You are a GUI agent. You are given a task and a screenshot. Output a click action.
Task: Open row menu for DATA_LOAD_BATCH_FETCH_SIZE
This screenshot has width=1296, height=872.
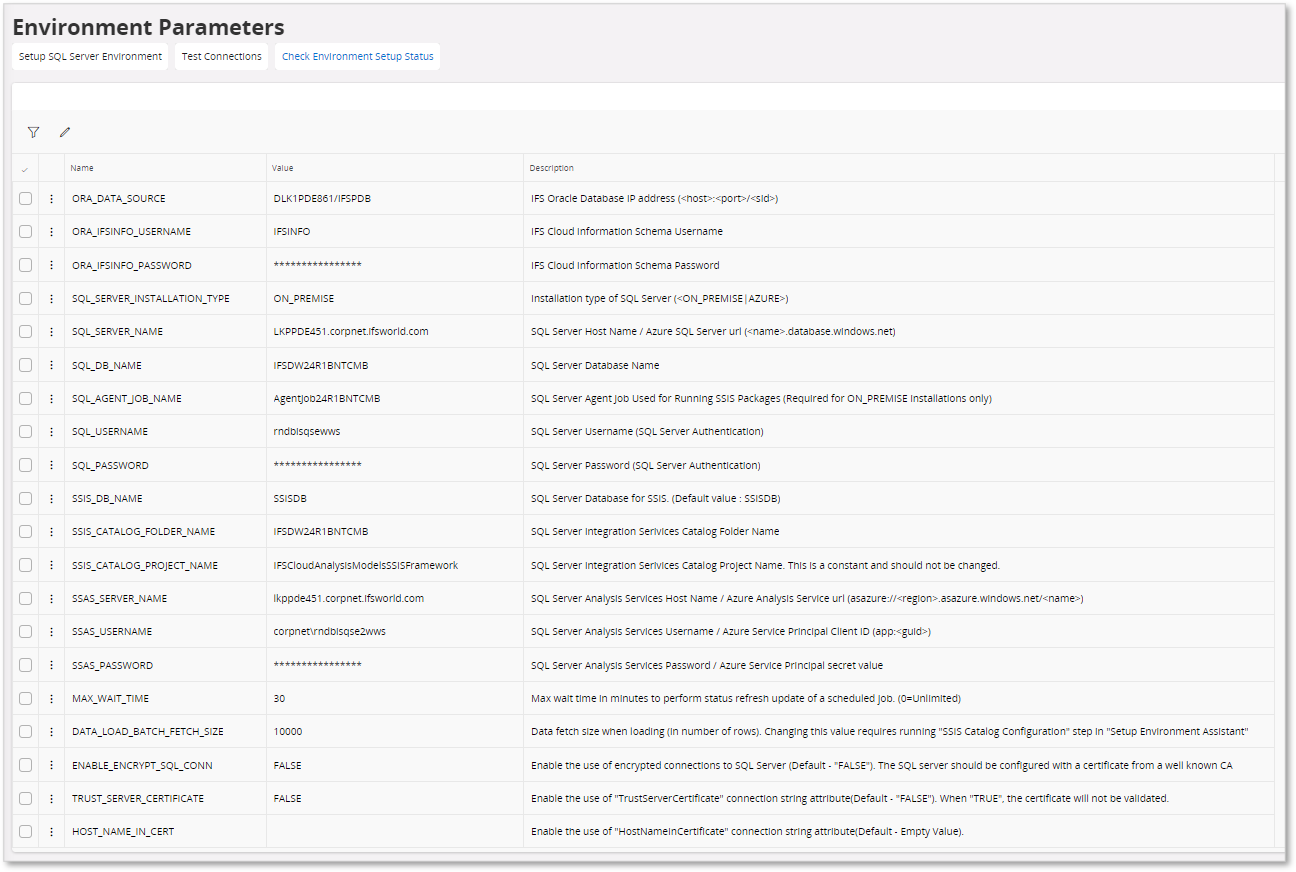51,731
